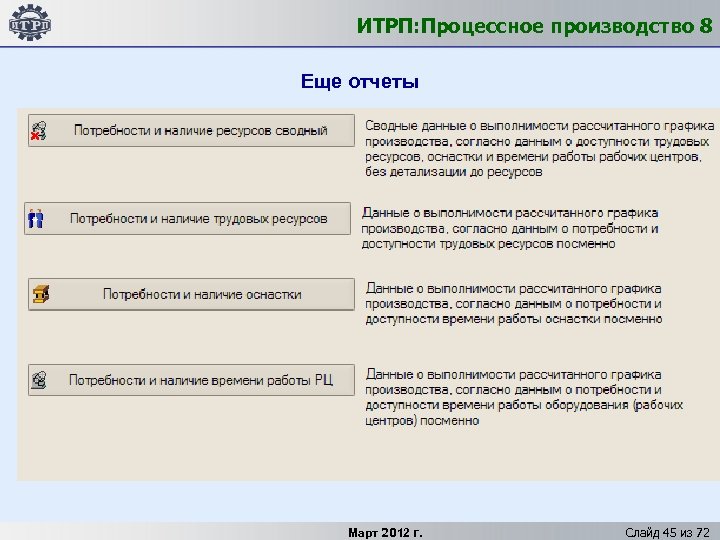Click description starting with Сводные данные о выполнимости

pos(540,149)
